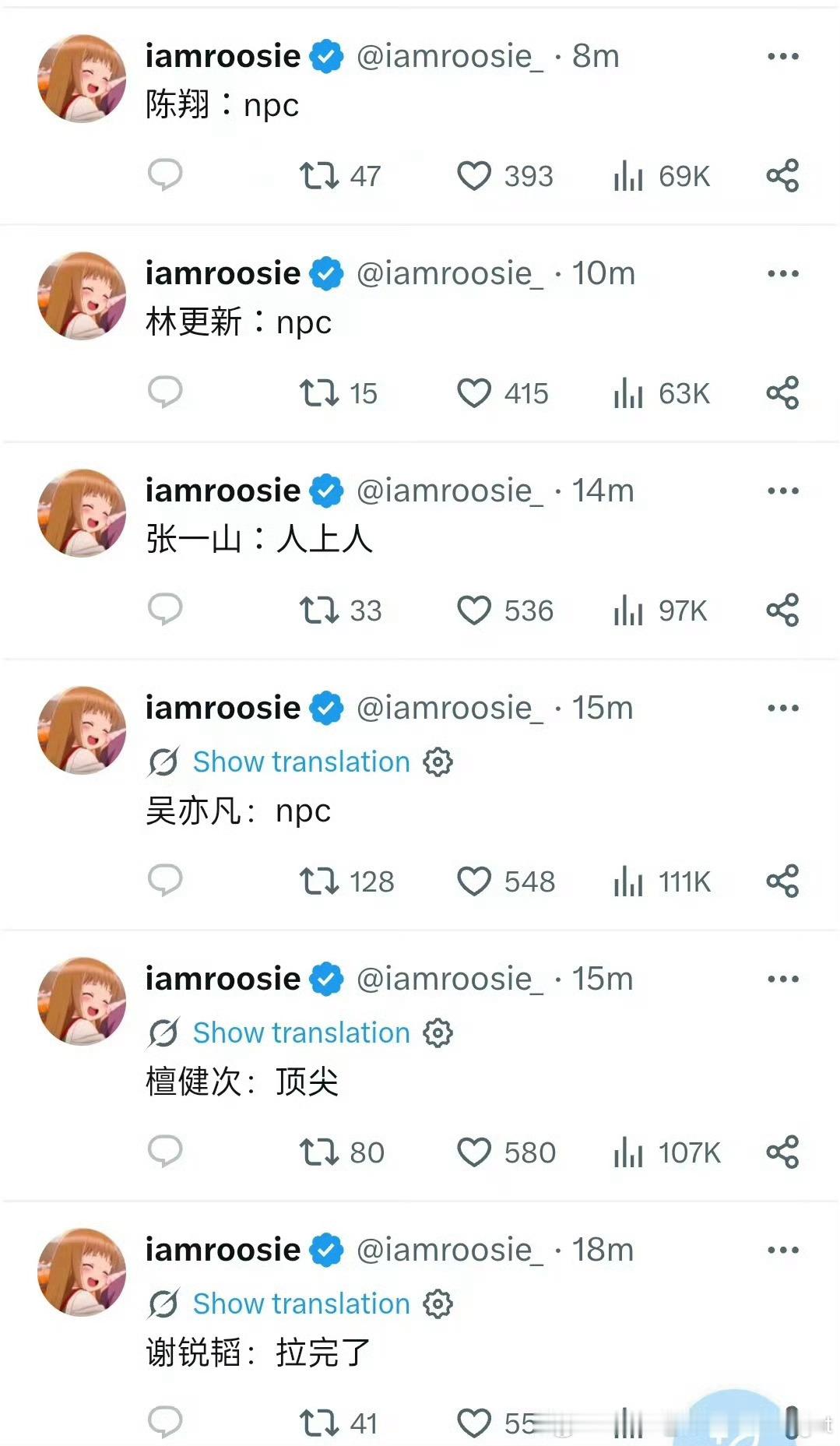
Task: View analytics 111K on the 吴亦凡 tweet
Action: pyautogui.click(x=663, y=881)
